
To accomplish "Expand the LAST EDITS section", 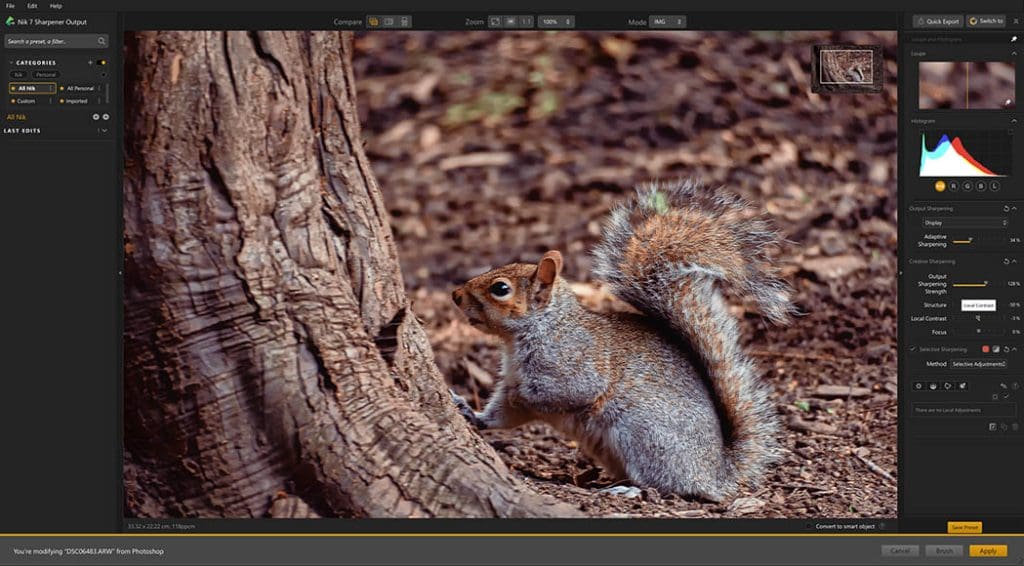I will pos(104,131).
